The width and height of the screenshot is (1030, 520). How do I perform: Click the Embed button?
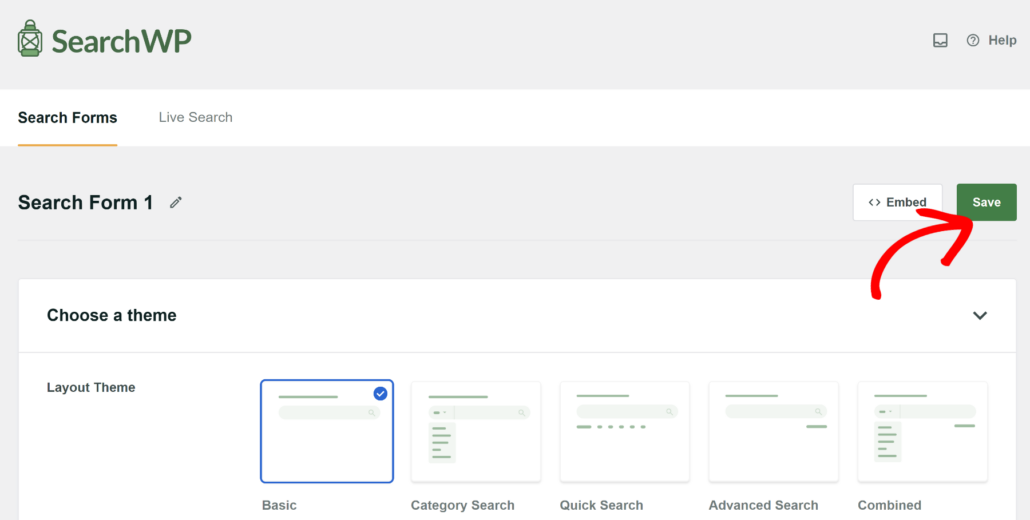(x=897, y=202)
